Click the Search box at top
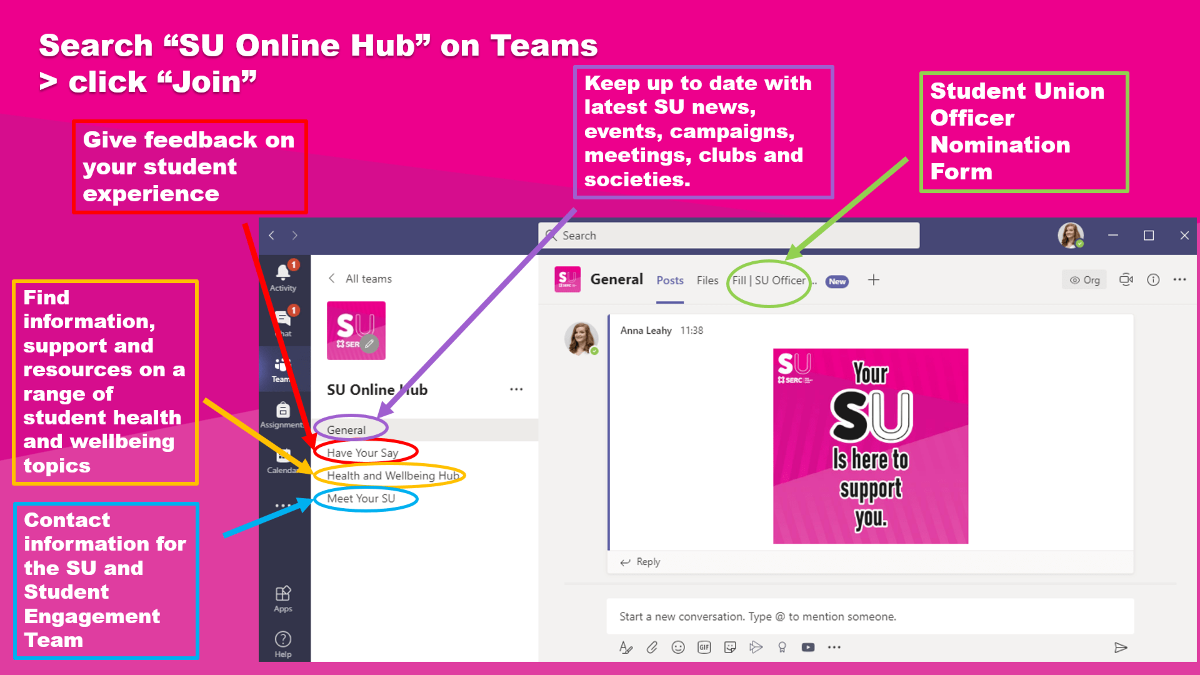 point(728,235)
